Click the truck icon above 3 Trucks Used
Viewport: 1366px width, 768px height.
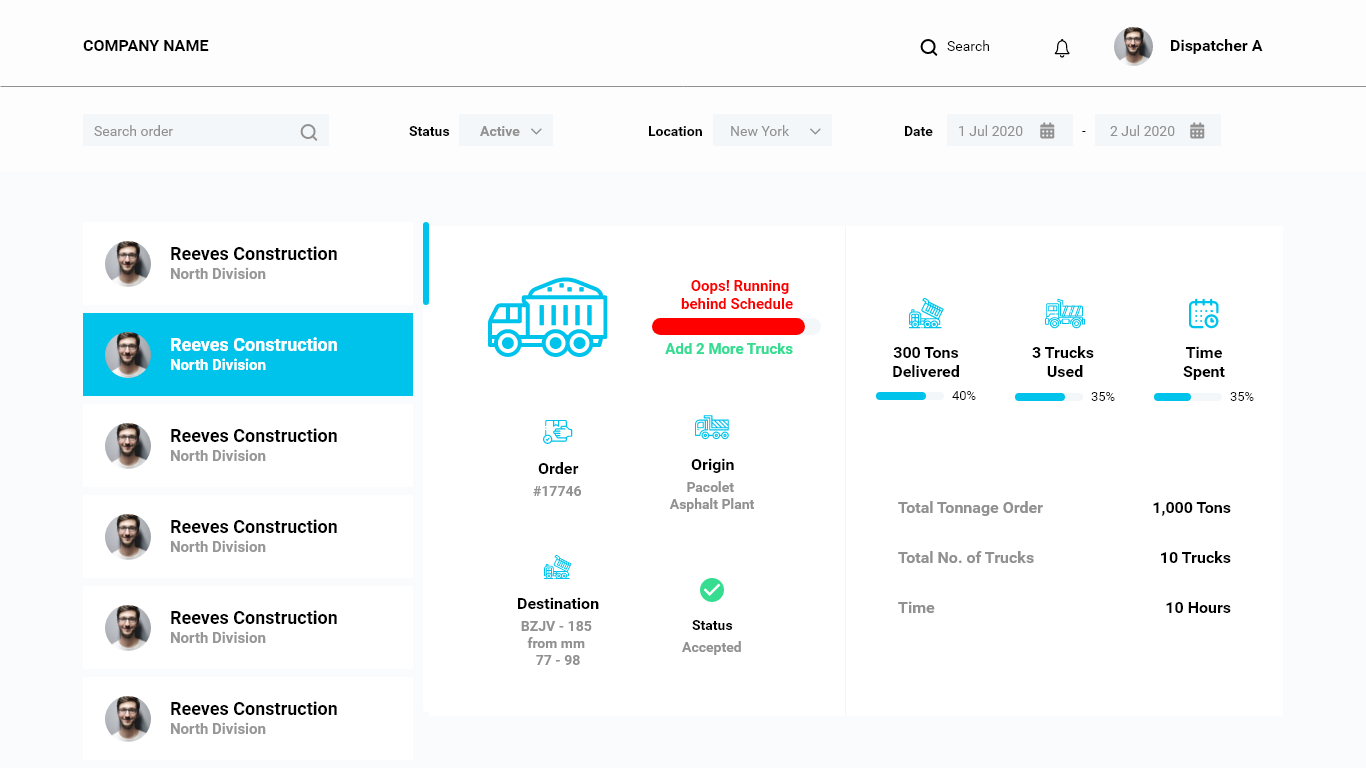click(1064, 313)
